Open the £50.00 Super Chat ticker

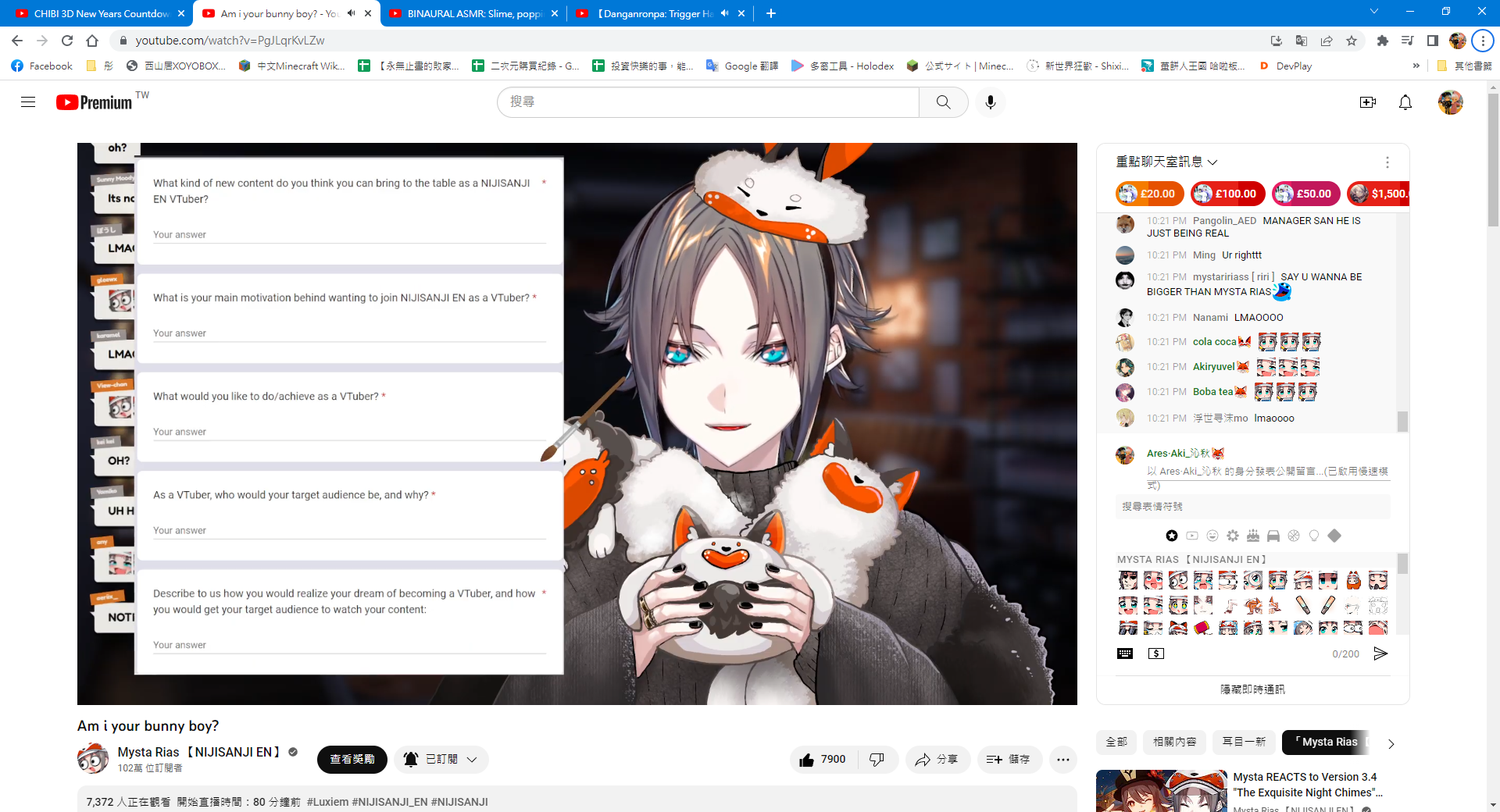1306,194
